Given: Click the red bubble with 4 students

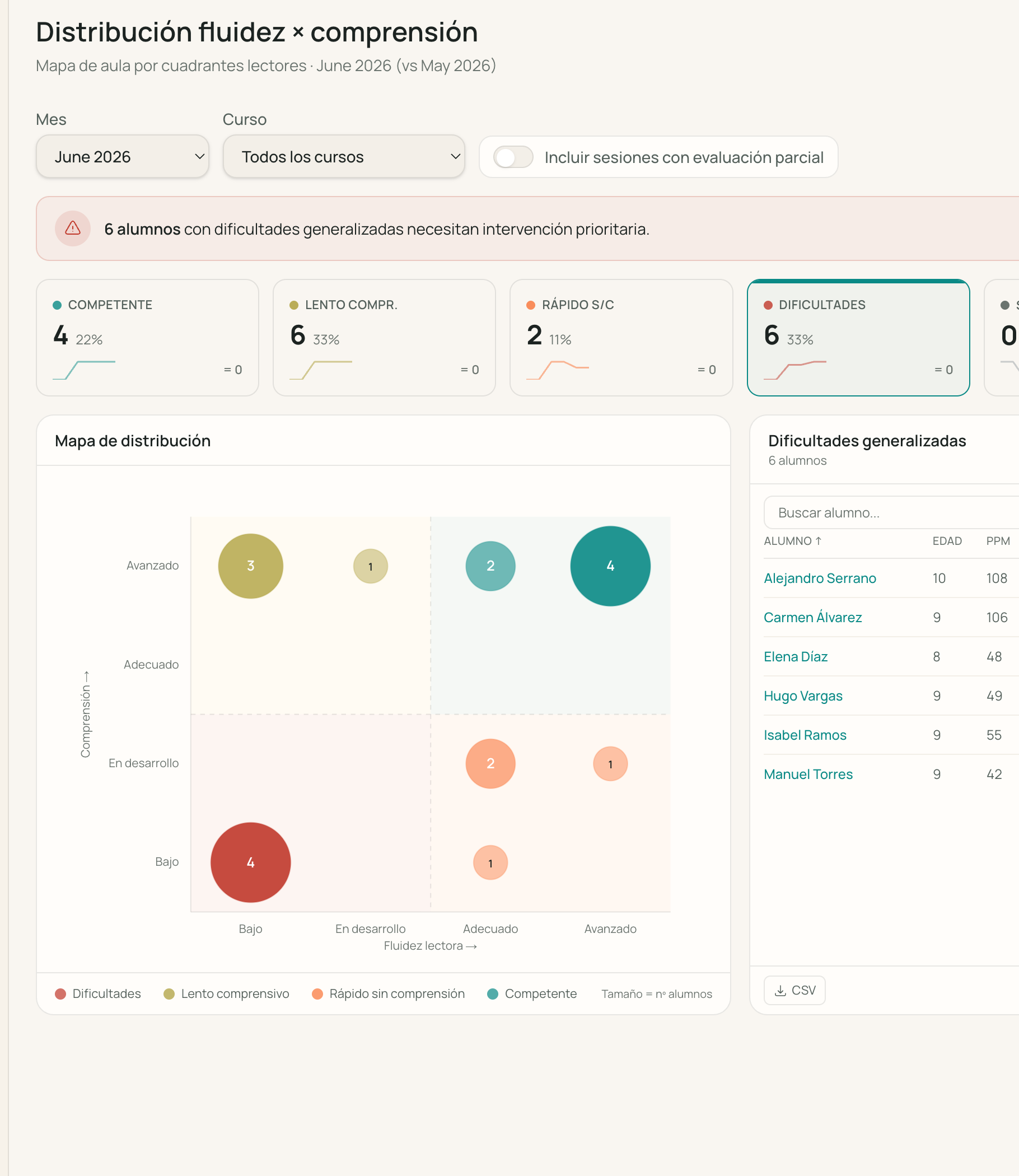Looking at the screenshot, I should coord(251,862).
